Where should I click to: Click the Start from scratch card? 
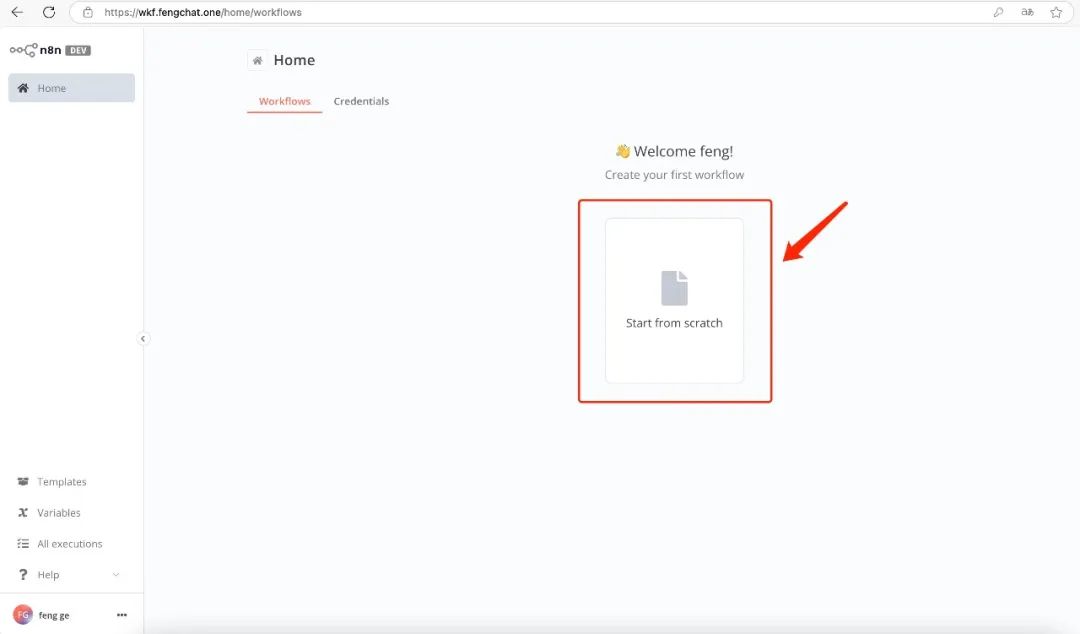(x=674, y=301)
